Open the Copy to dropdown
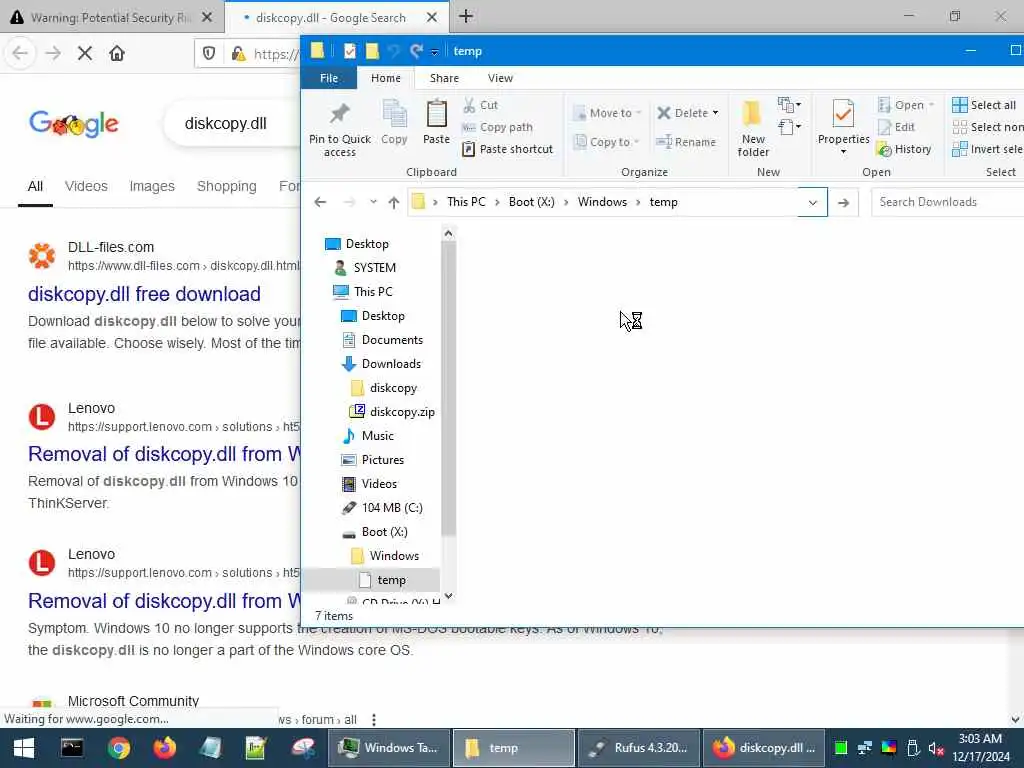 606,142
